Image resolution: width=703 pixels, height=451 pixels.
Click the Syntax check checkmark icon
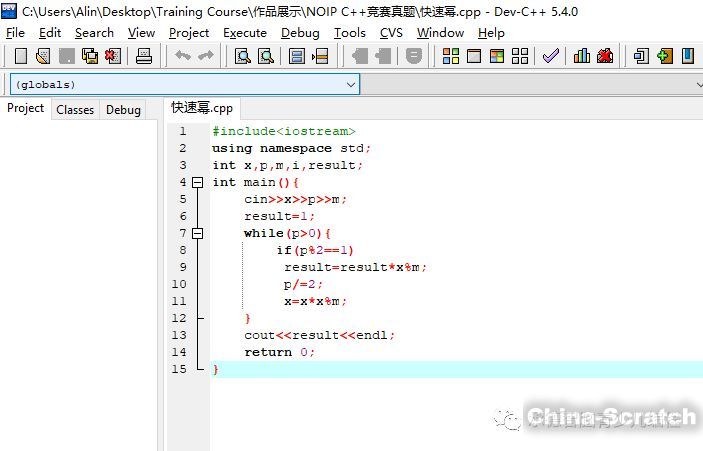[x=551, y=56]
